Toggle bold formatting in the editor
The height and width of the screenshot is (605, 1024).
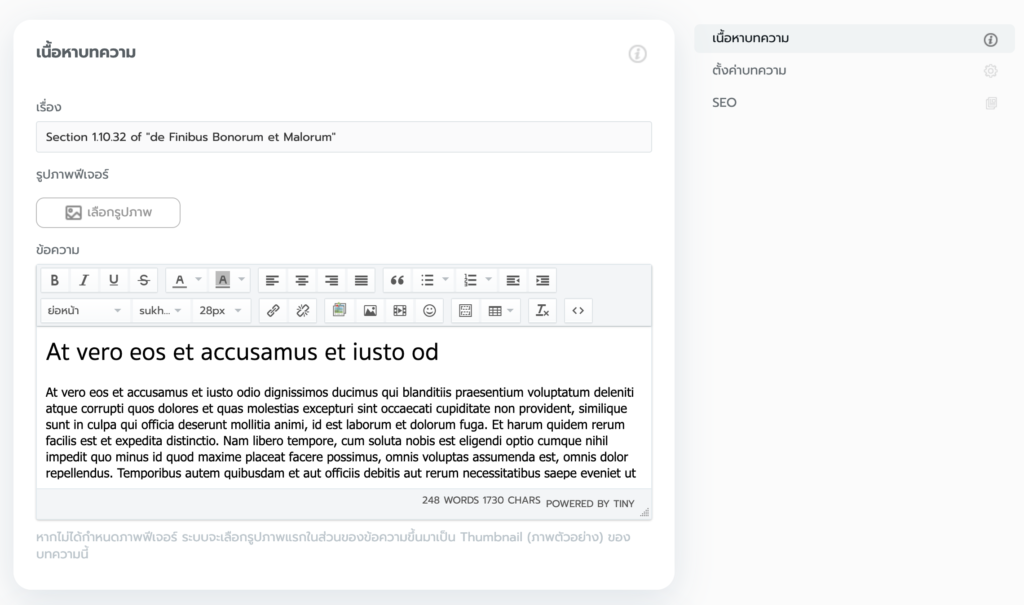coord(55,280)
